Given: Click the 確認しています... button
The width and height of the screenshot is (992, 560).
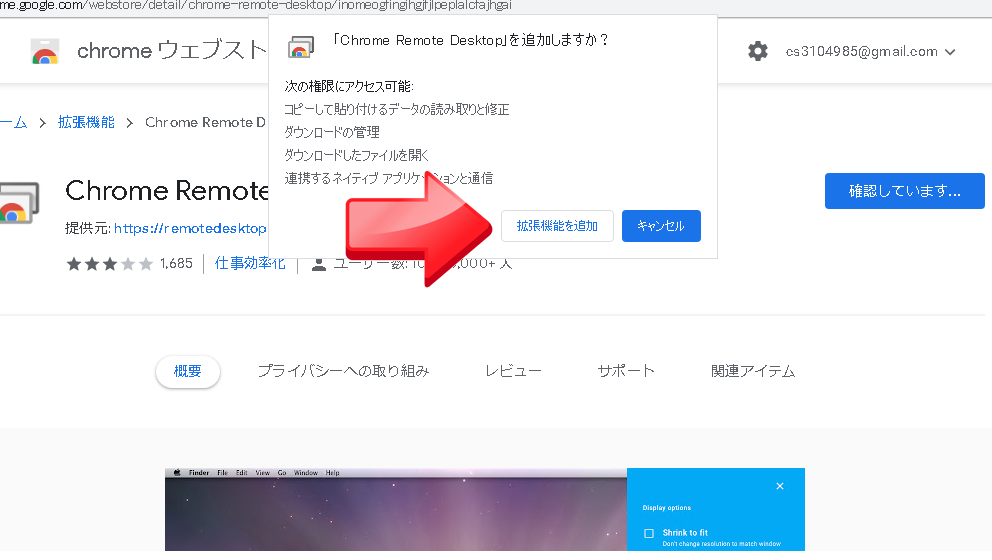Looking at the screenshot, I should [905, 191].
